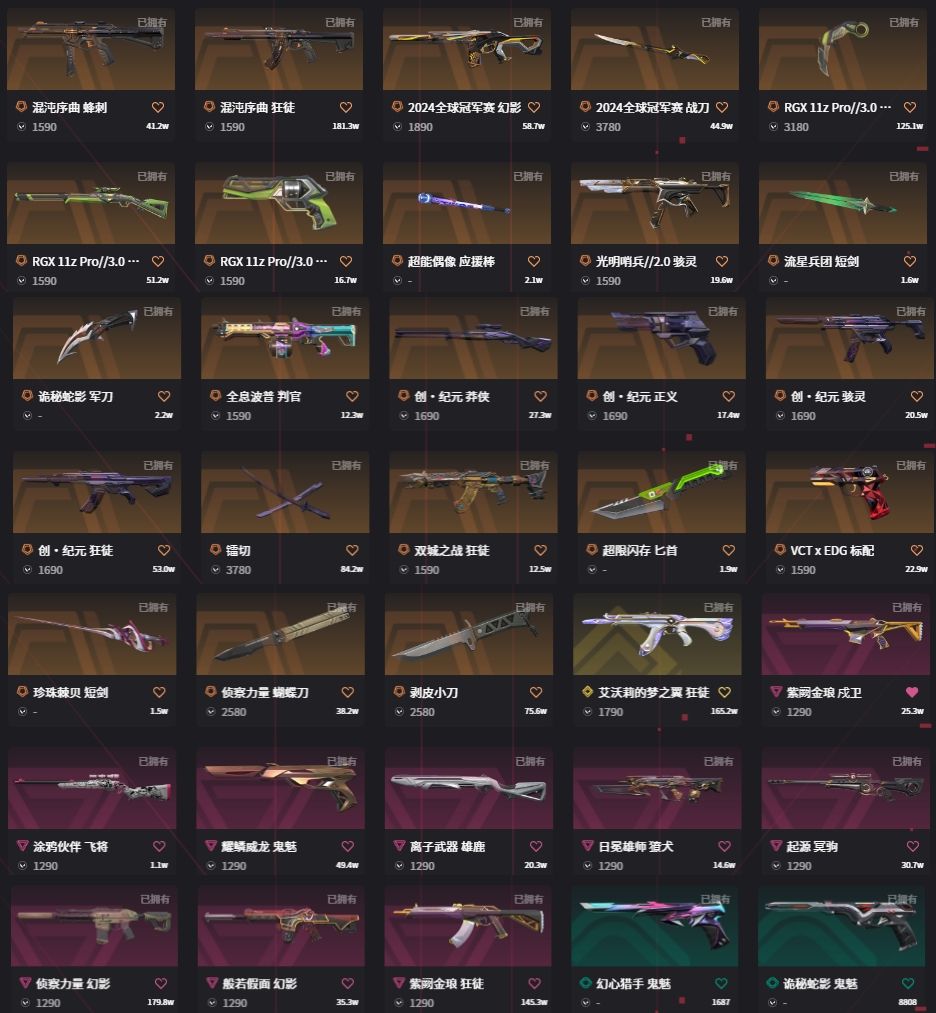
Task: Open the 光明哨兵//2.0 骇灵 weapon thumbnail
Action: coord(654,203)
